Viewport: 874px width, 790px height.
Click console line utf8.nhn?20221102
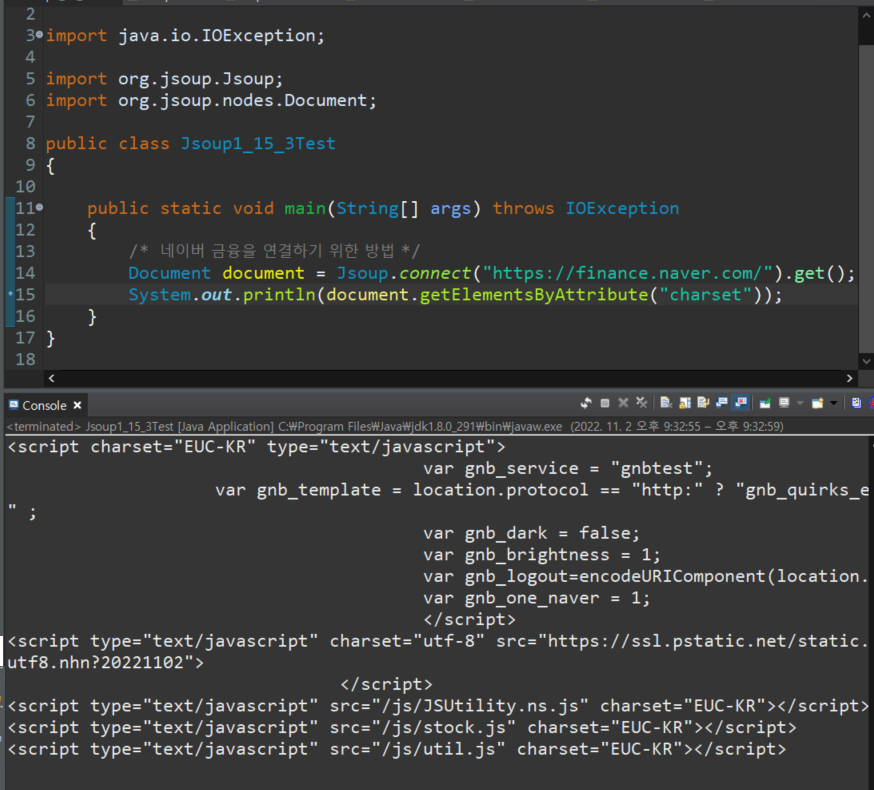coord(105,663)
